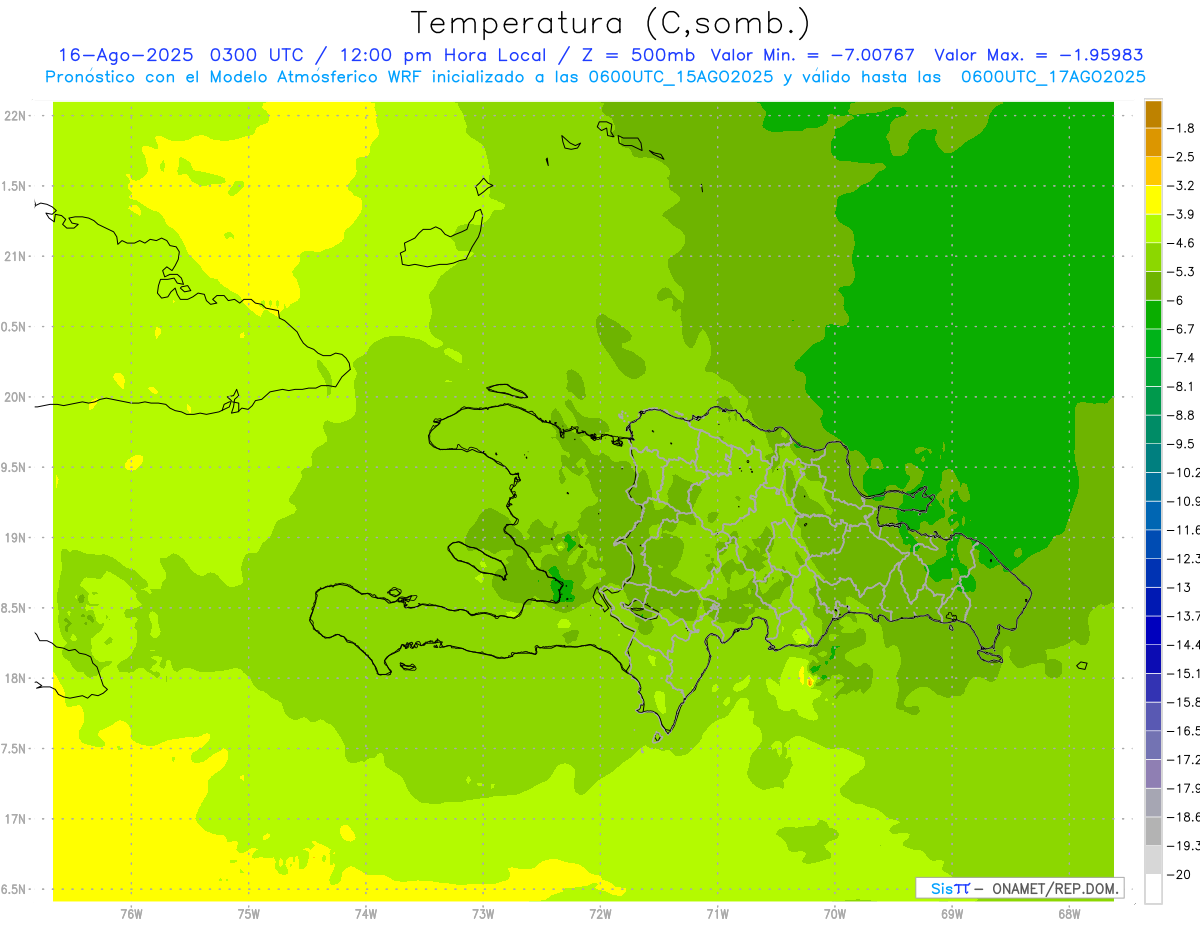Click the '75W' longitude label

coord(249,913)
